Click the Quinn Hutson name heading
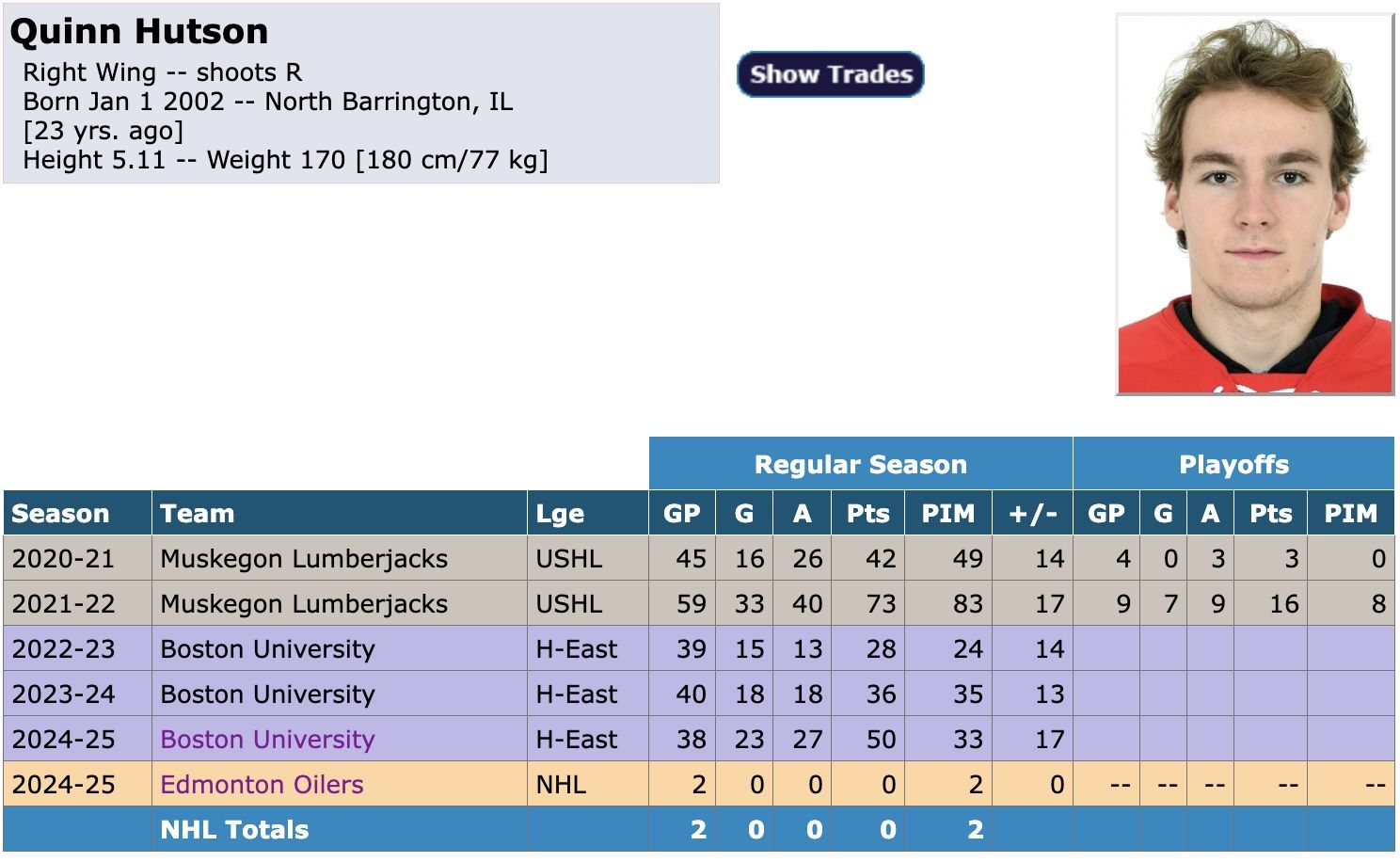Image resolution: width=1400 pixels, height=862 pixels. (x=139, y=32)
